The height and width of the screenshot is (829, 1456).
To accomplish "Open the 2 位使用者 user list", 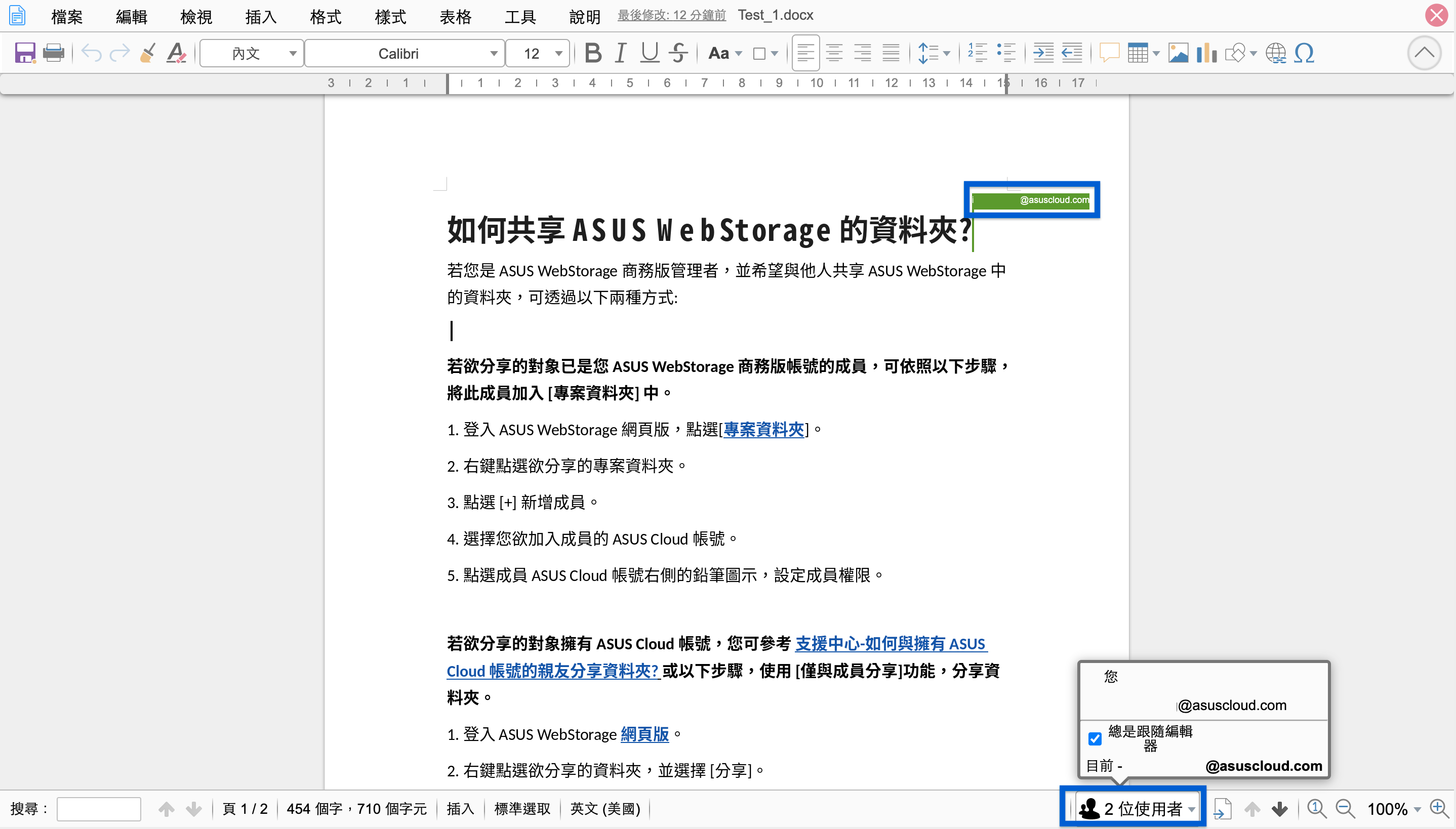I will click(x=1137, y=809).
